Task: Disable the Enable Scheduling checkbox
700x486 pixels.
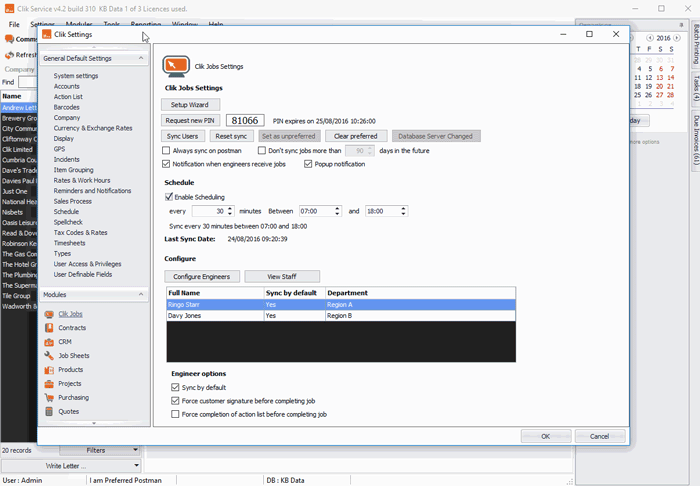Action: (x=169, y=197)
